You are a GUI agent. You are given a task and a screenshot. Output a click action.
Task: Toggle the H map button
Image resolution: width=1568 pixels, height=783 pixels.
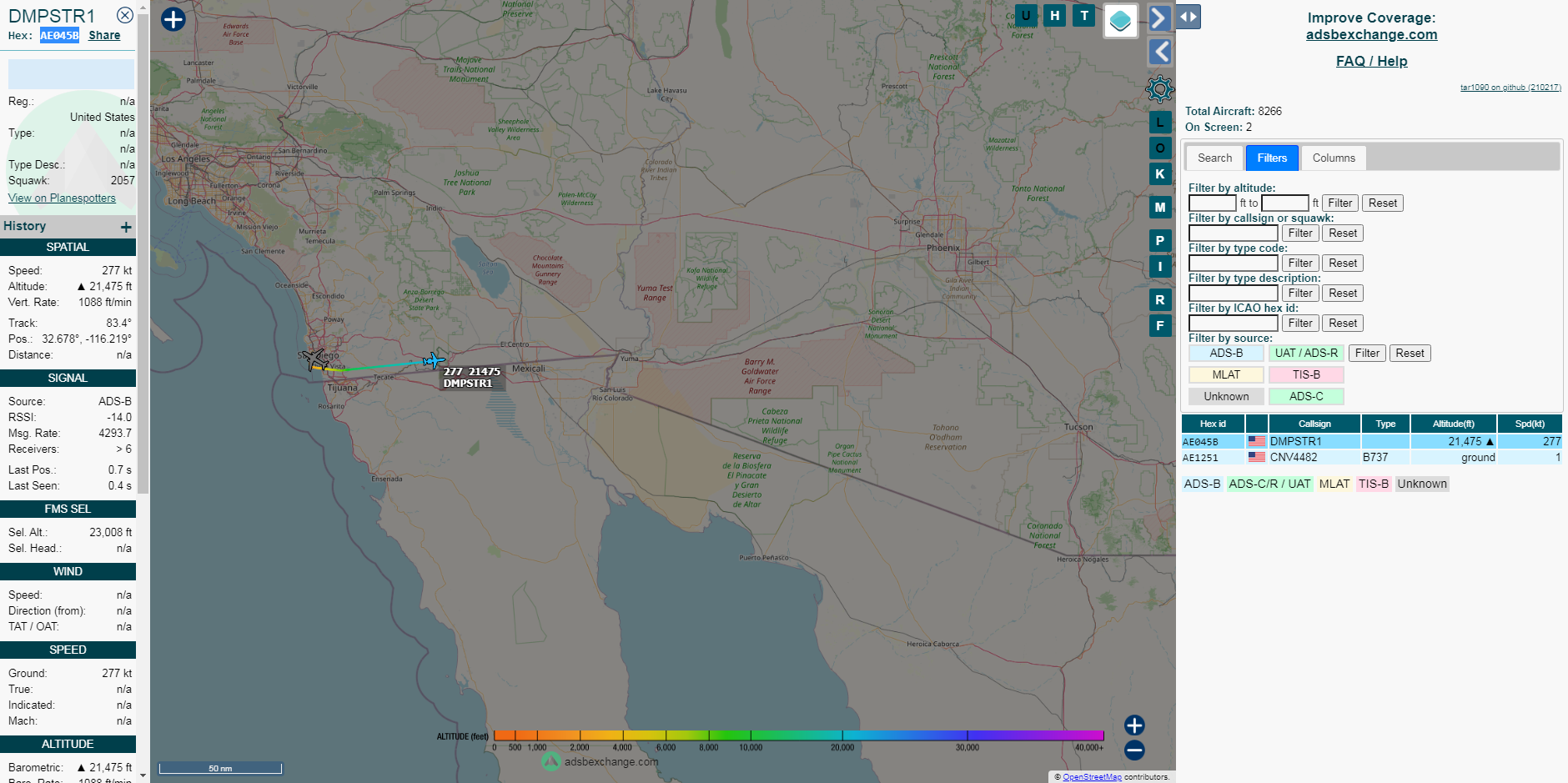[x=1055, y=15]
